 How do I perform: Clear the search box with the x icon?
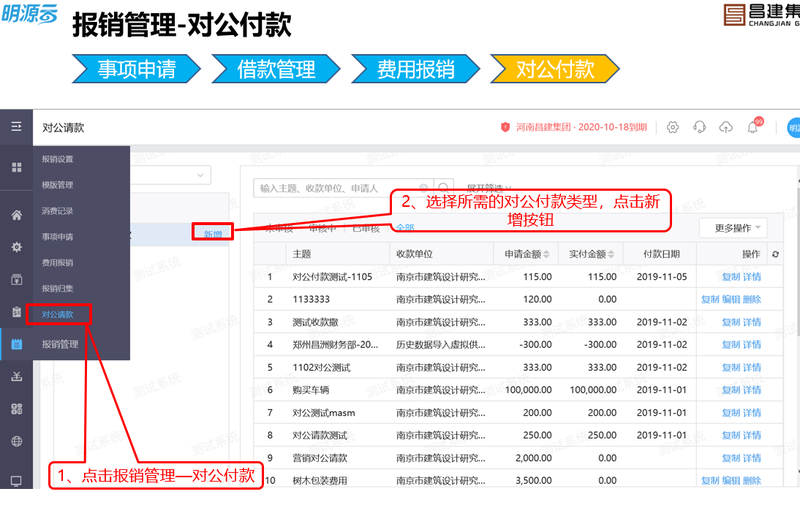pyautogui.click(x=423, y=187)
